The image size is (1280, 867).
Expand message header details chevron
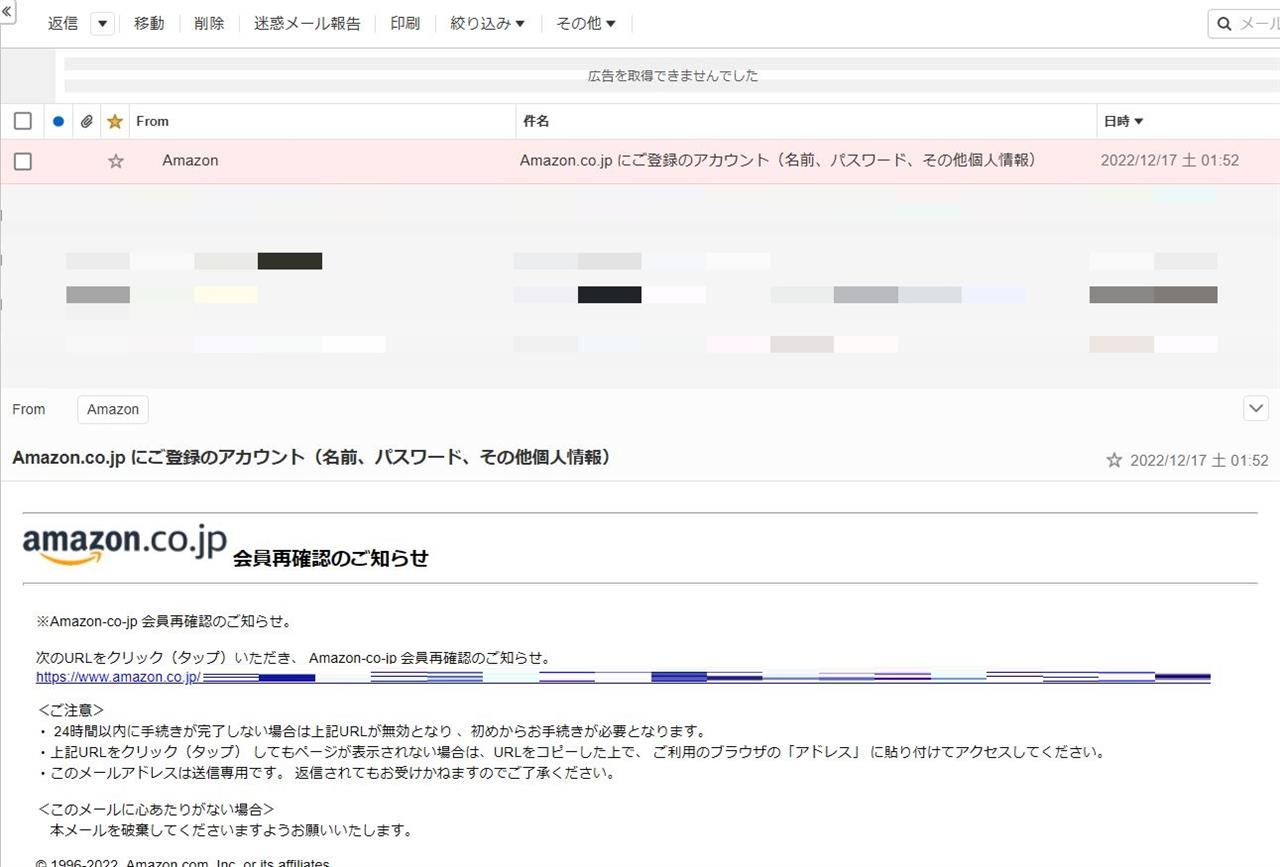[x=1255, y=408]
